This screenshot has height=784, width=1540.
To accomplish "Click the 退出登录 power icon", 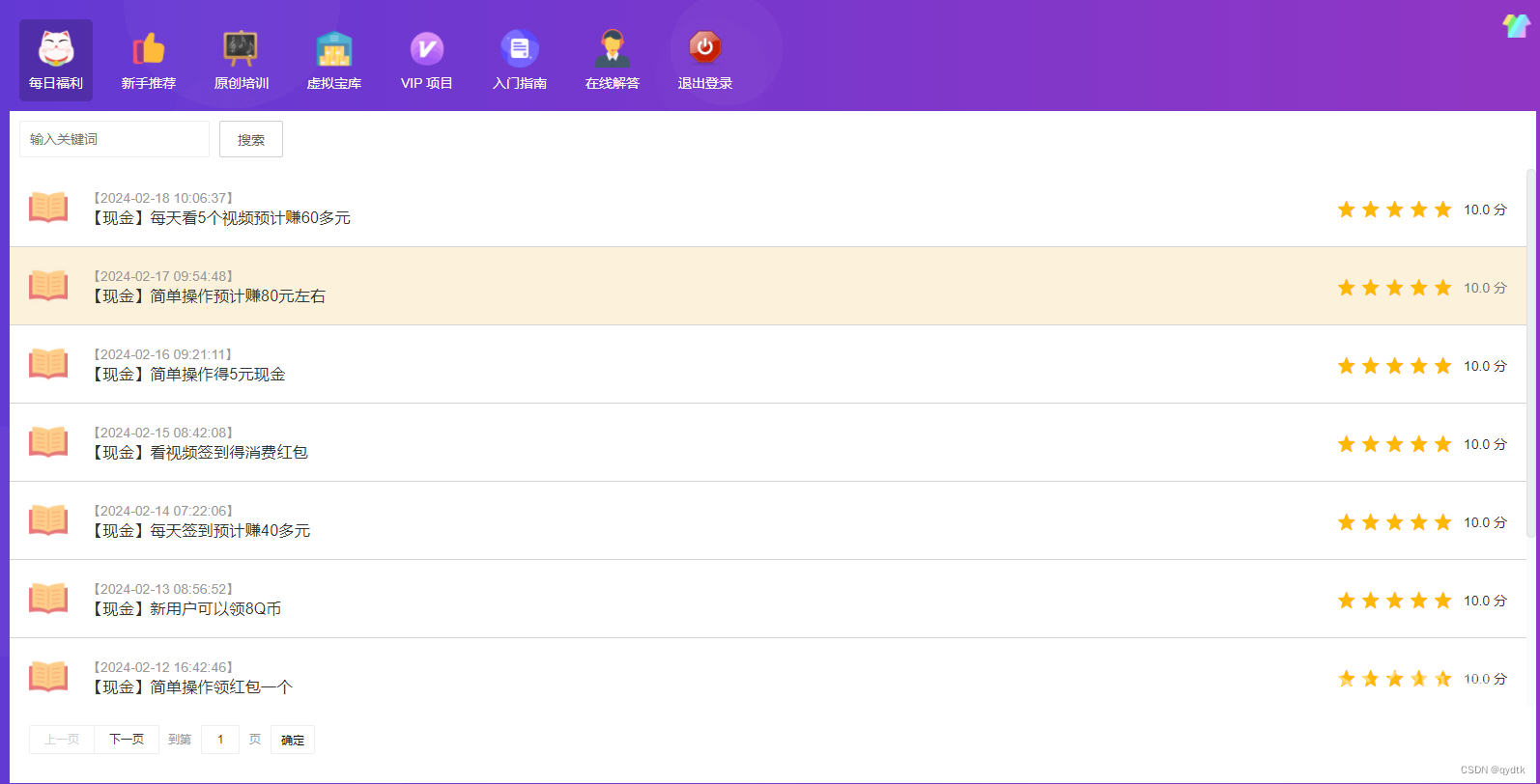I will point(705,47).
